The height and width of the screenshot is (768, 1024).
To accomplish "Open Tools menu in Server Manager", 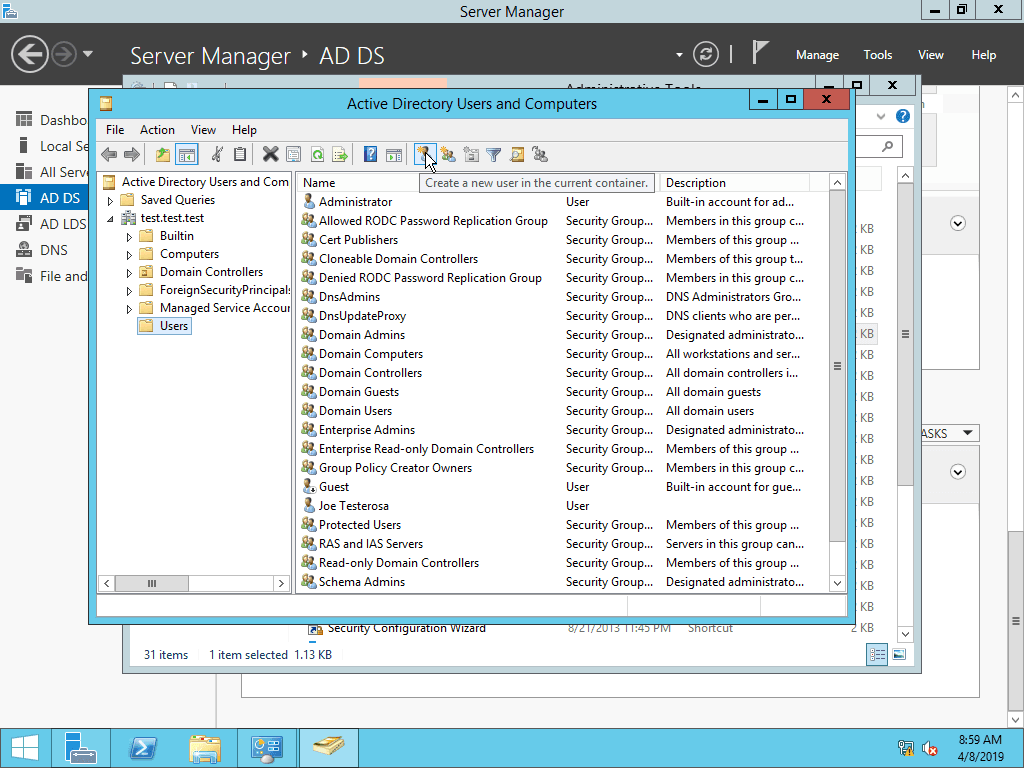I will coord(878,55).
